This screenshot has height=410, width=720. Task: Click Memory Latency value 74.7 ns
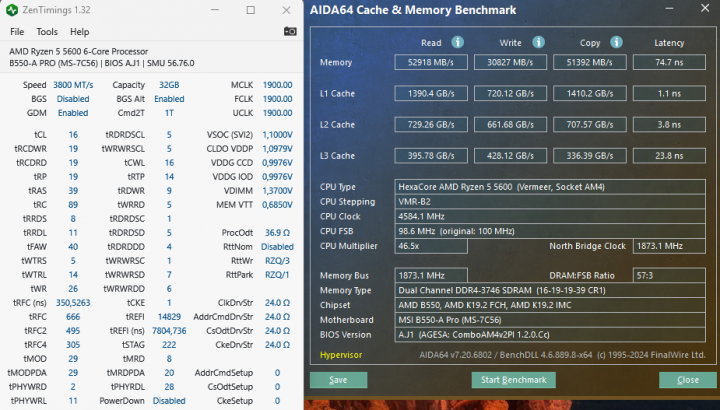pos(669,62)
